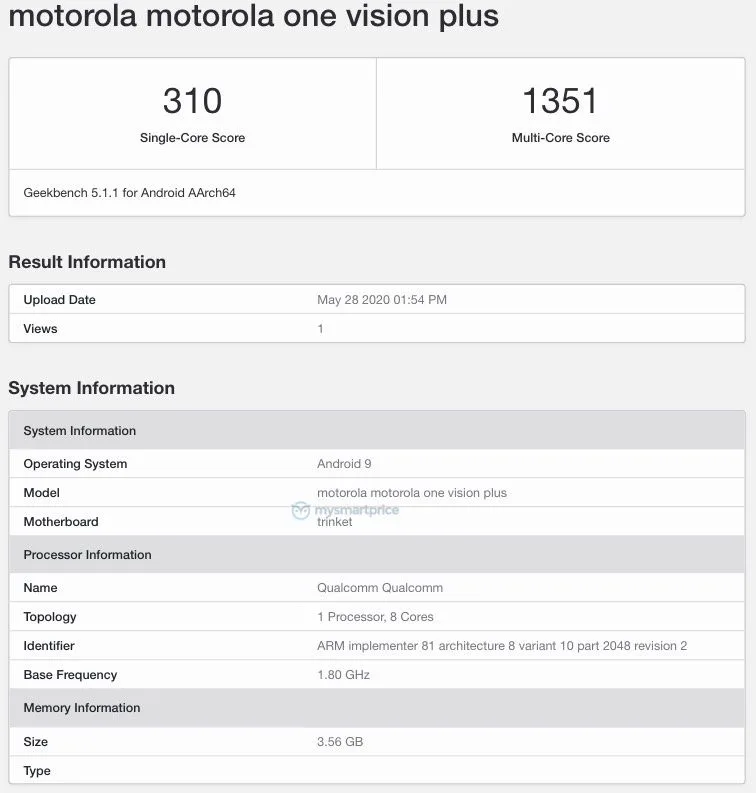Select the Model value in the system table
Viewport: 756px width, 793px height.
412,493
